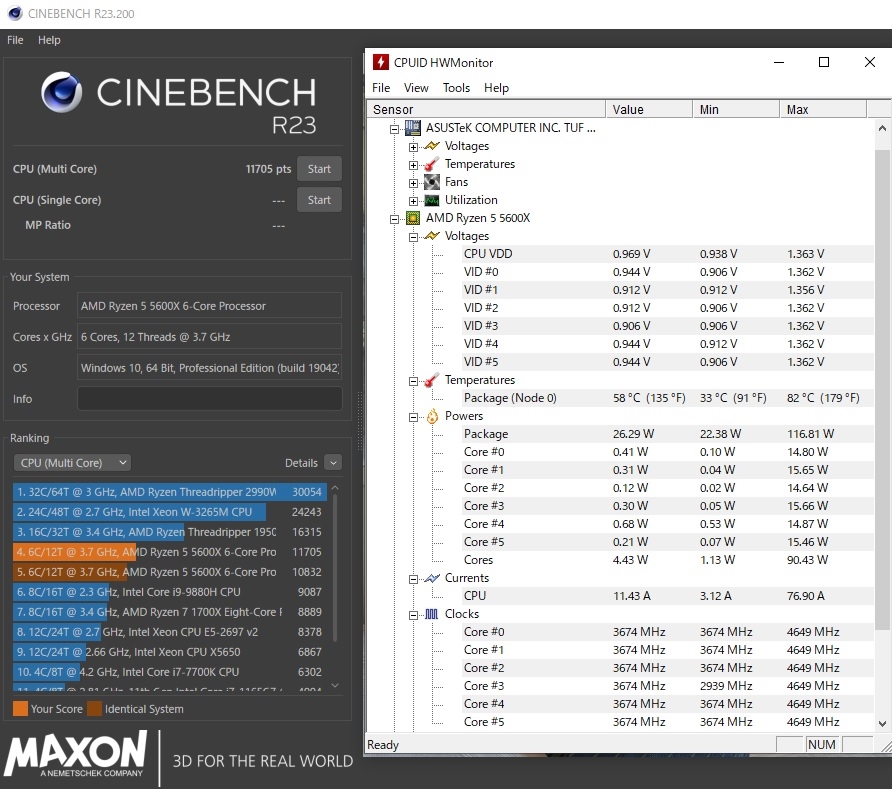This screenshot has height=789, width=892.
Task: Open HWMonitor Tools menu
Action: coord(456,88)
